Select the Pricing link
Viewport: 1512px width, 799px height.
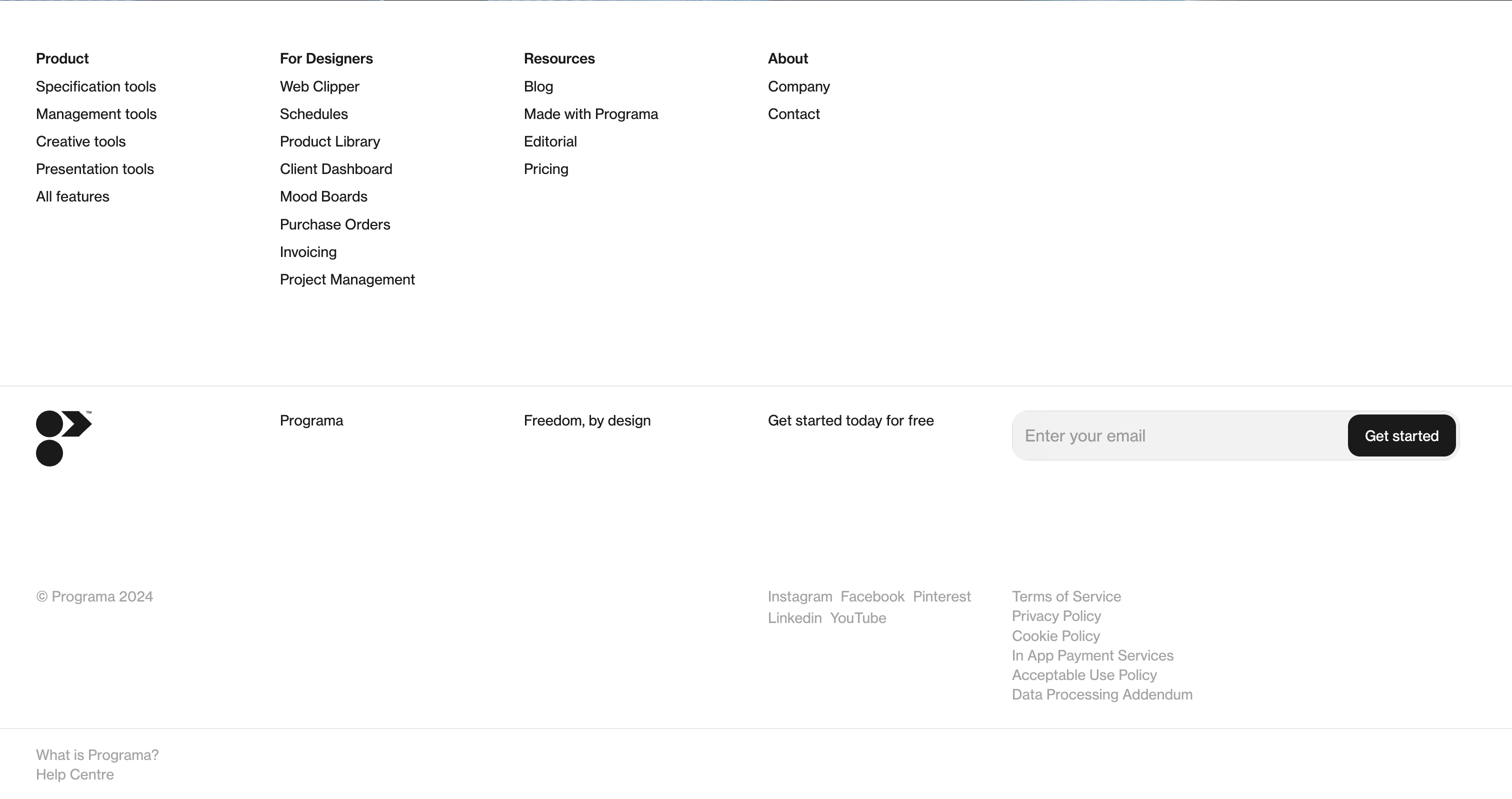point(546,169)
